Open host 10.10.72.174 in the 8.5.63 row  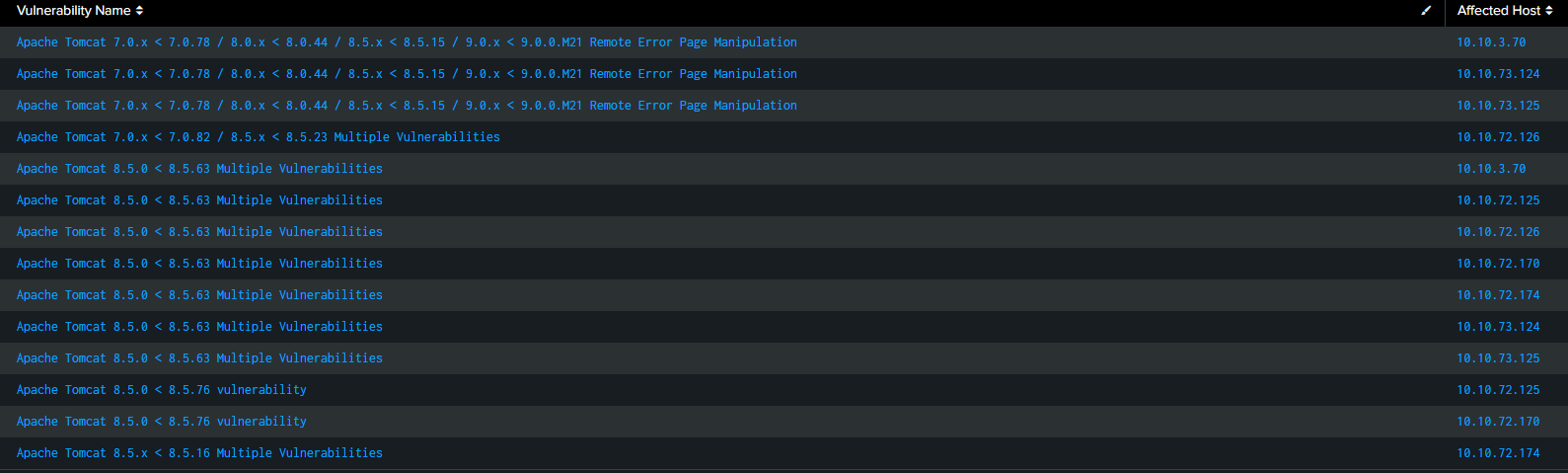click(1498, 295)
